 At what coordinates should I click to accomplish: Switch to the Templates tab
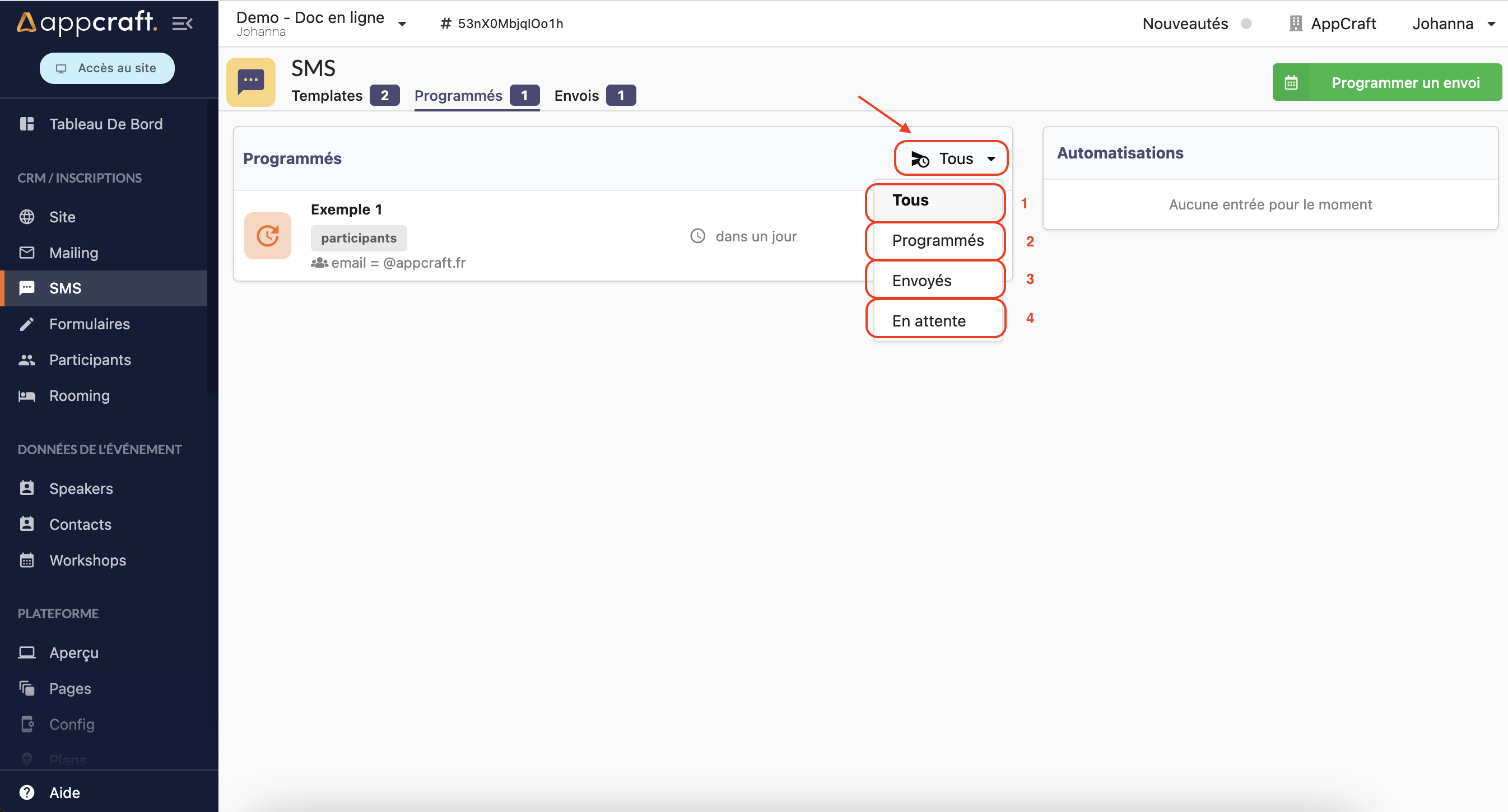pos(327,95)
